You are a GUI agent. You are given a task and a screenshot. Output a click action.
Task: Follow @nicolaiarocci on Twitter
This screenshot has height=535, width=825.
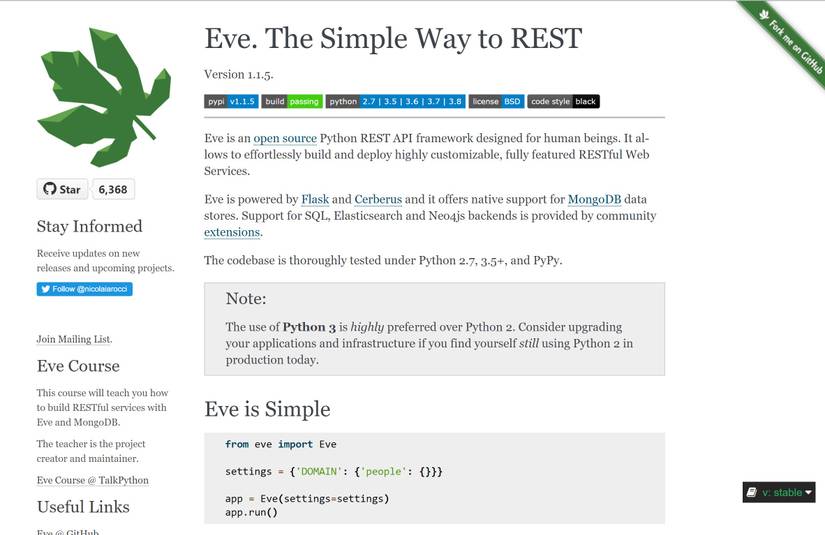85,289
